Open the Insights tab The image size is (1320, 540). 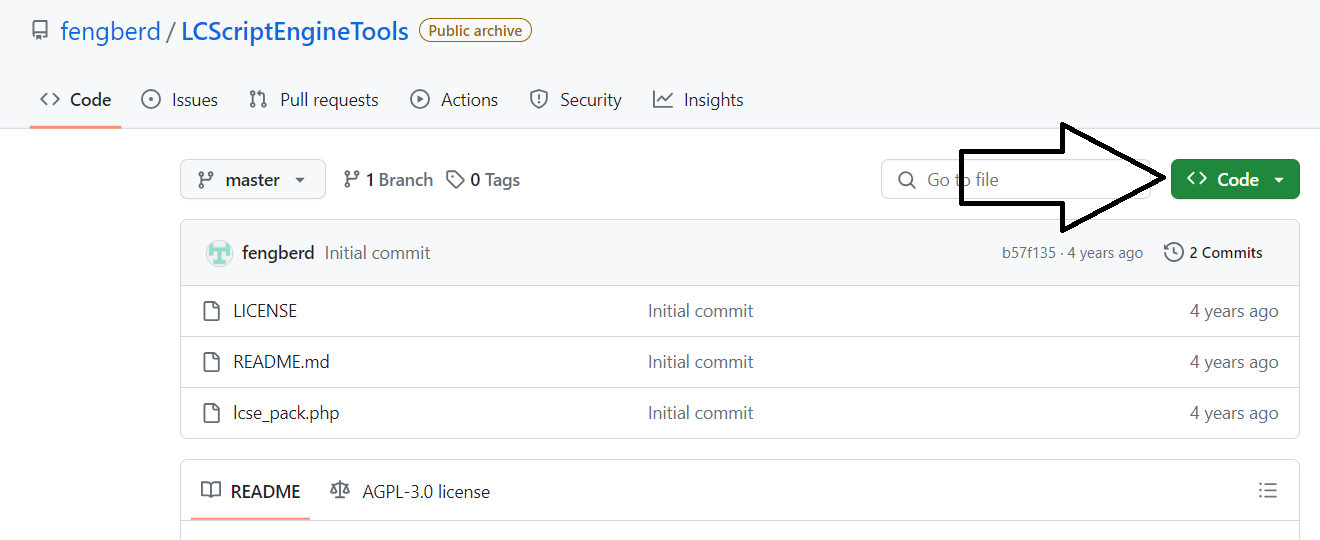pyautogui.click(x=698, y=100)
